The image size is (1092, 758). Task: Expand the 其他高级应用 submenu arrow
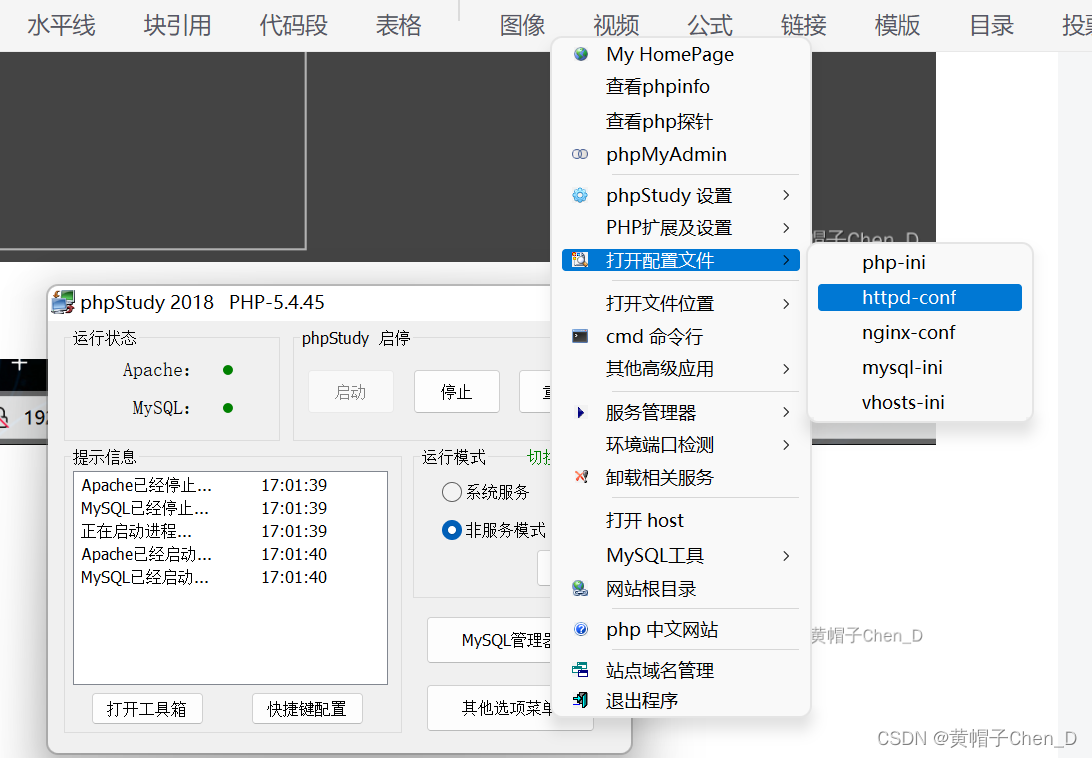point(786,369)
